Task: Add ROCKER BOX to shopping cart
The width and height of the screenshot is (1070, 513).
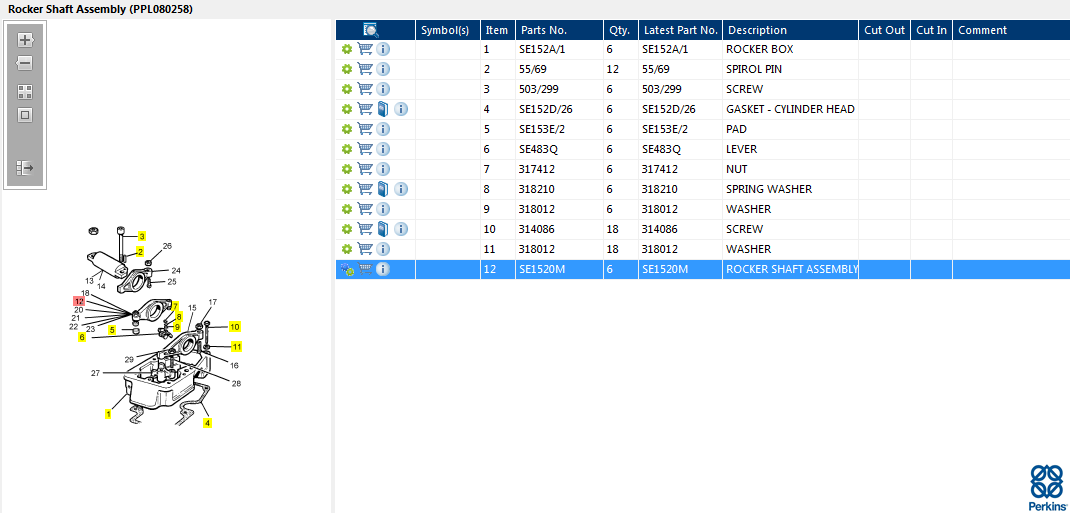Action: (x=365, y=49)
